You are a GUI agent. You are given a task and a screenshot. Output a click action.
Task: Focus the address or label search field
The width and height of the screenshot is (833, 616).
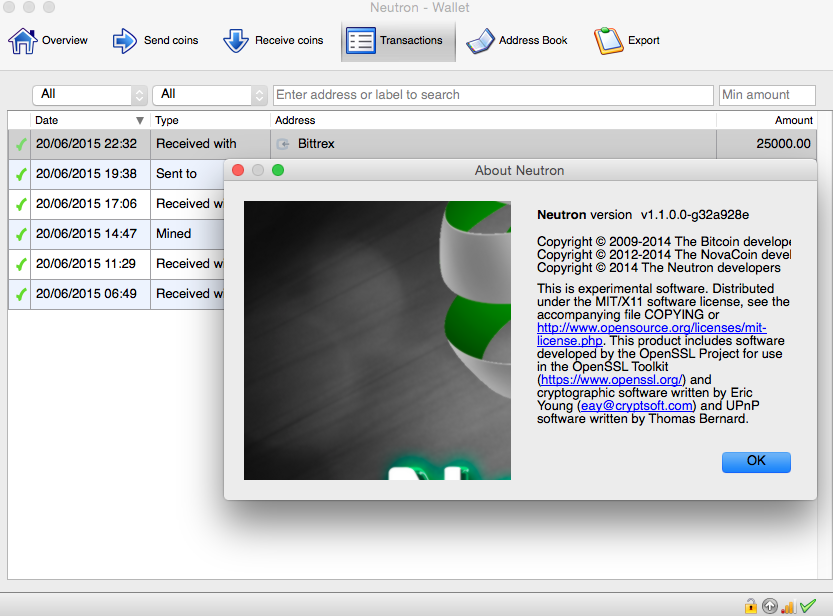[x=493, y=95]
